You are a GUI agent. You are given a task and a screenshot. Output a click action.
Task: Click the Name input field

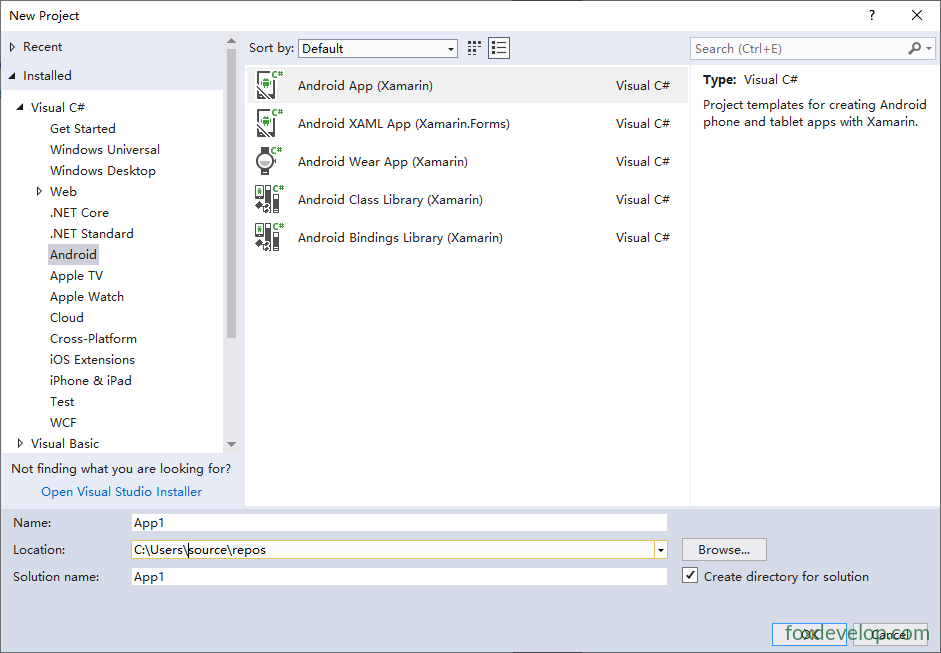399,523
